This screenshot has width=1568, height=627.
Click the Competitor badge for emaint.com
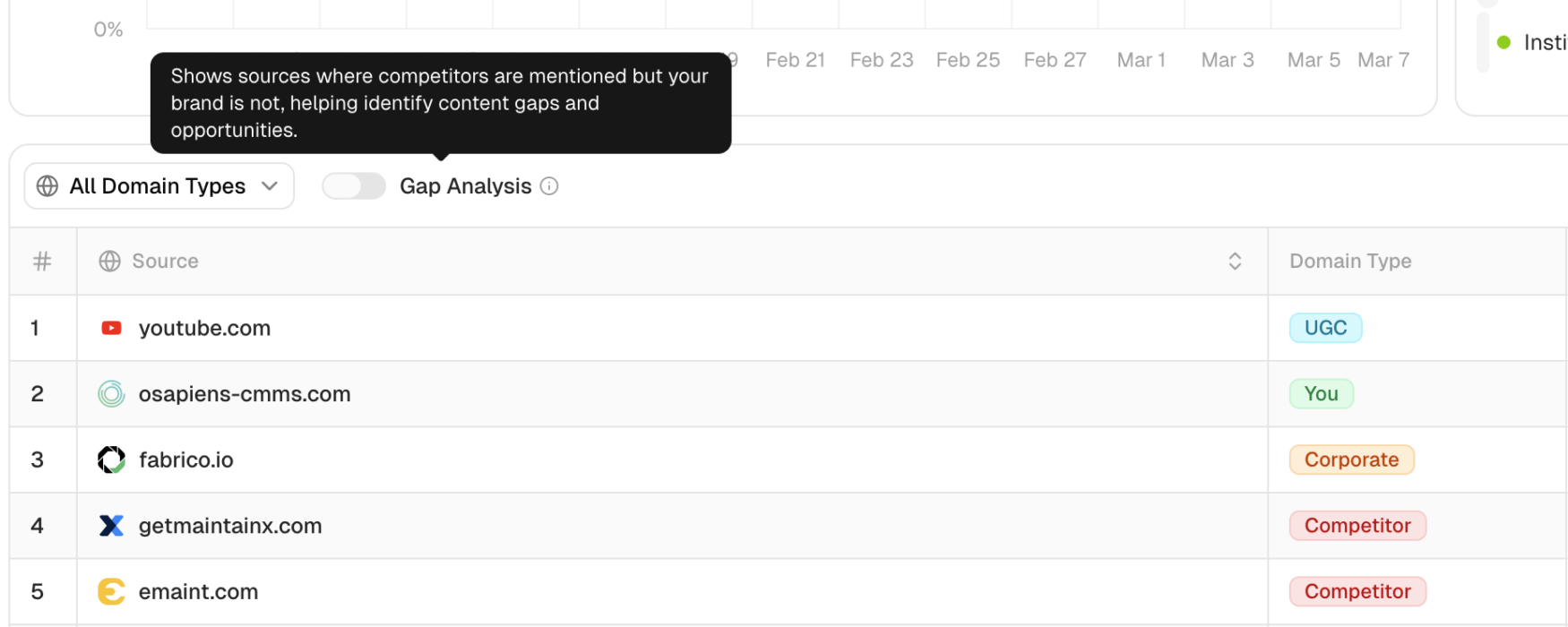1357,591
